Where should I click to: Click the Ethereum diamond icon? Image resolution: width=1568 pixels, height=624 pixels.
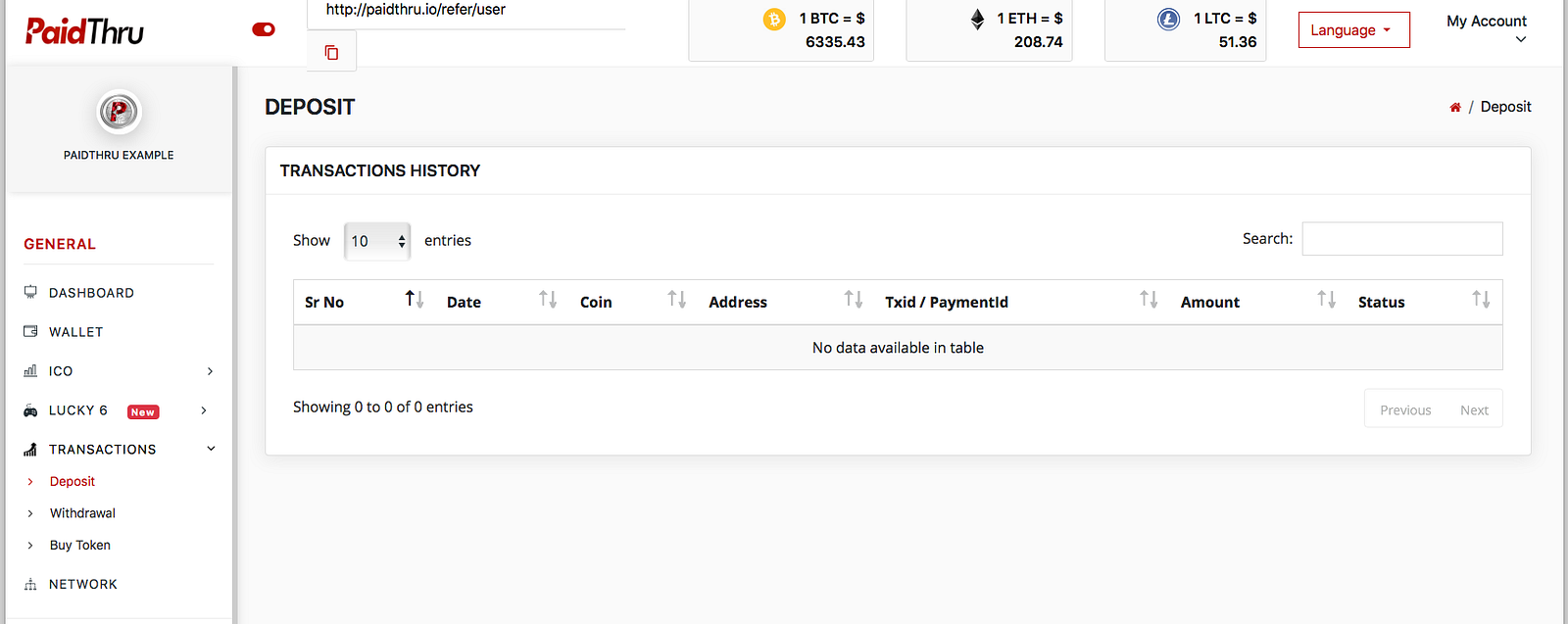(977, 20)
